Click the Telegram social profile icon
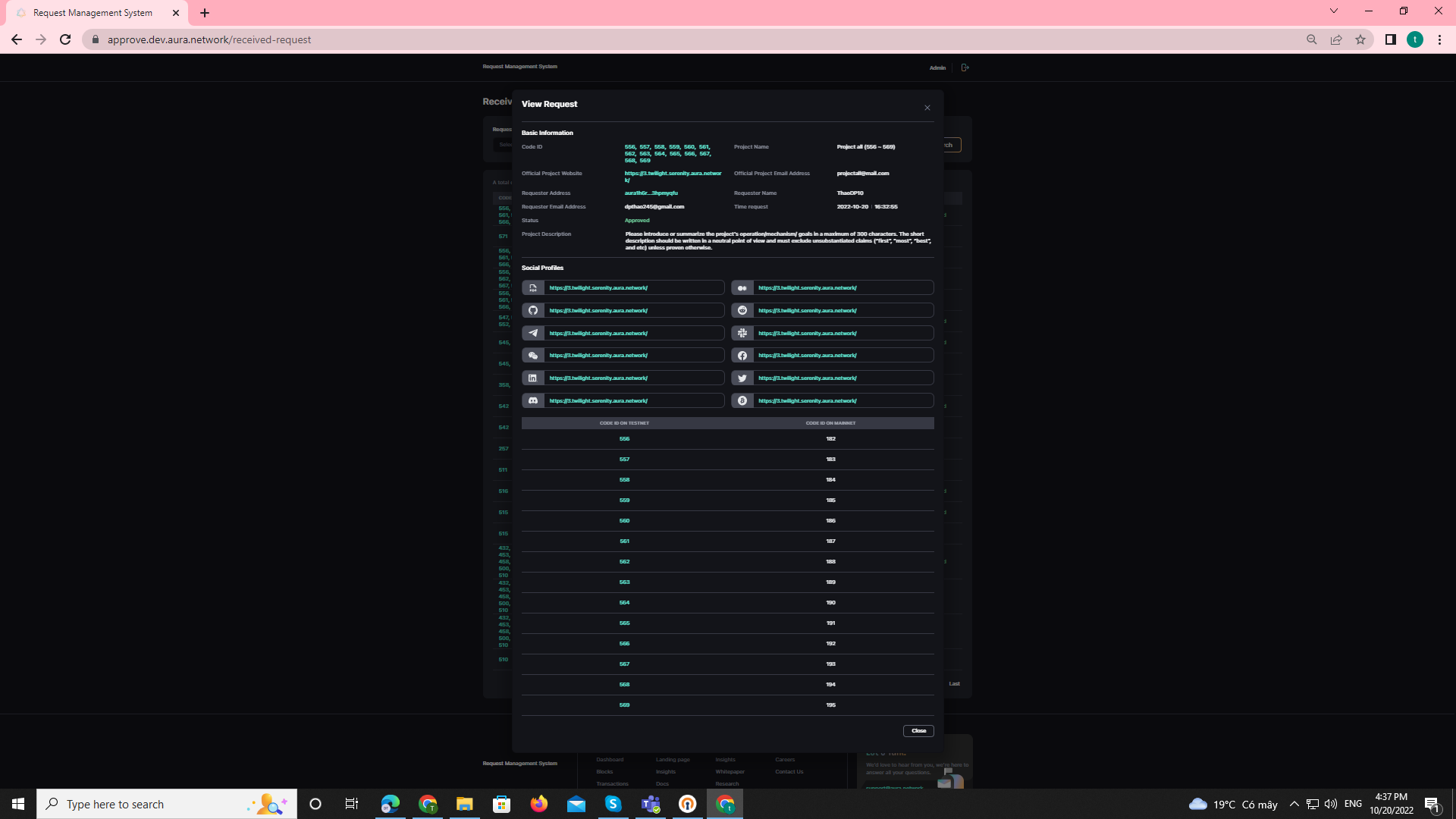The width and height of the screenshot is (1456, 819). pyautogui.click(x=533, y=333)
